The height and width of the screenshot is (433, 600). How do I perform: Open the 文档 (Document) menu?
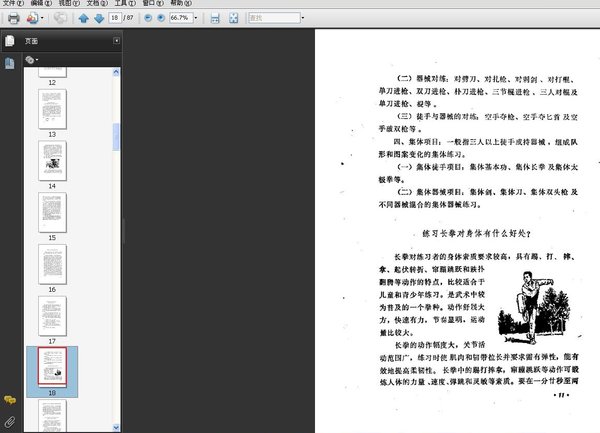97,3
